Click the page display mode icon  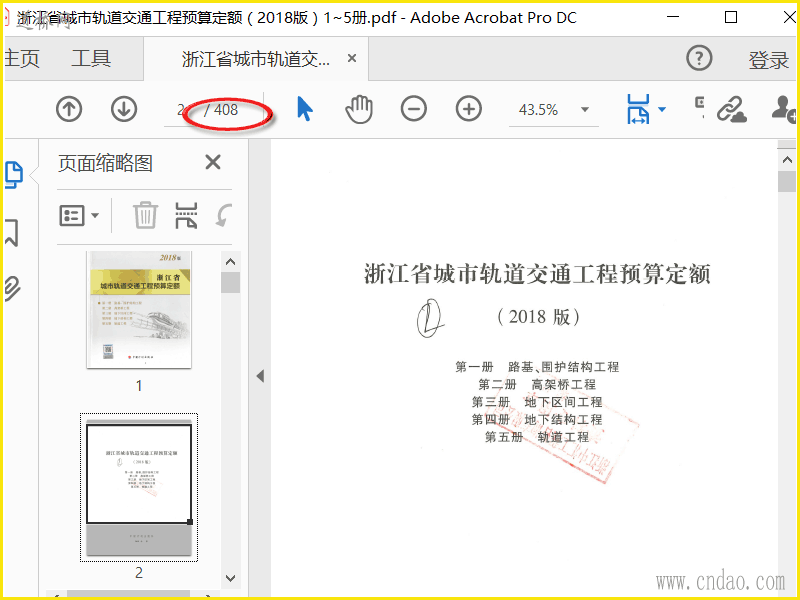pyautogui.click(x=699, y=106)
